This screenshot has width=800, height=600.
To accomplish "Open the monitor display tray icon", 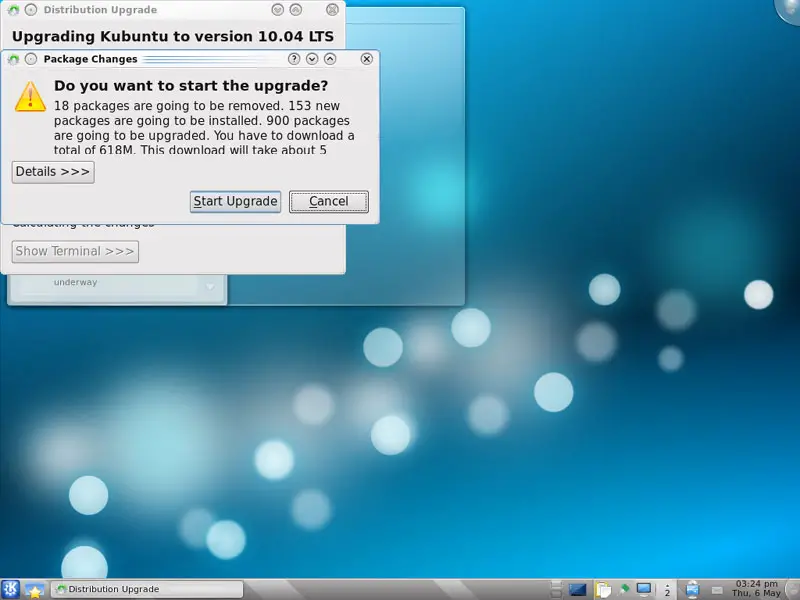I will coord(644,589).
